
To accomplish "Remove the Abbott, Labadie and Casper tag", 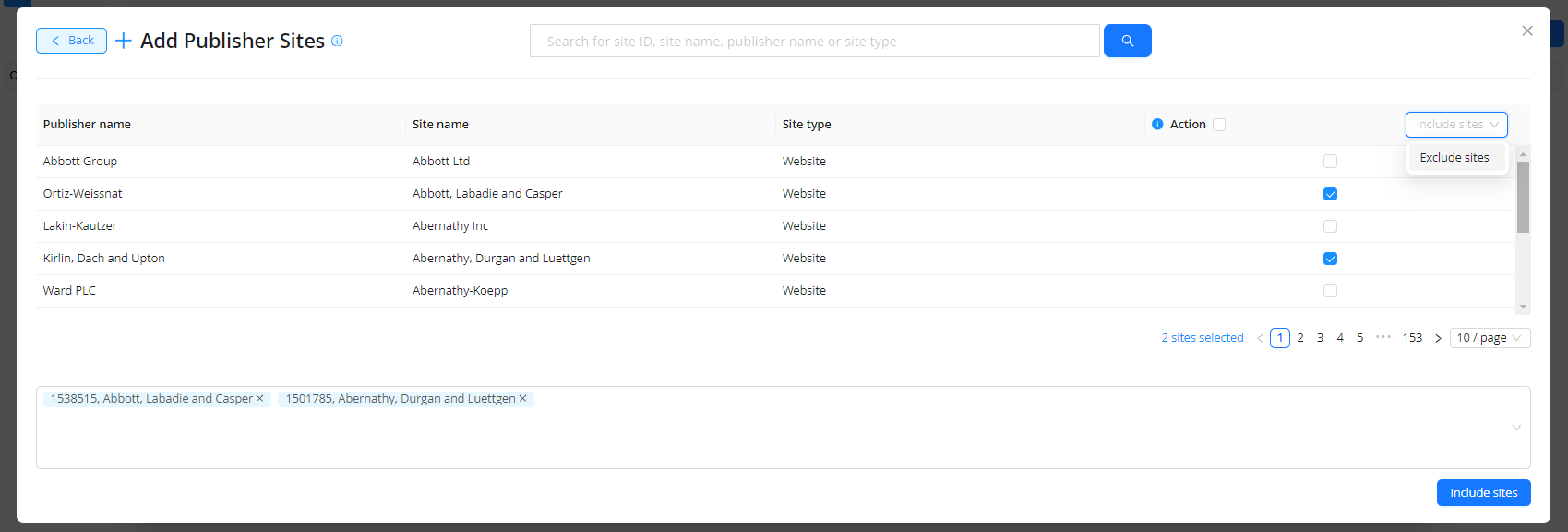I will pos(260,399).
